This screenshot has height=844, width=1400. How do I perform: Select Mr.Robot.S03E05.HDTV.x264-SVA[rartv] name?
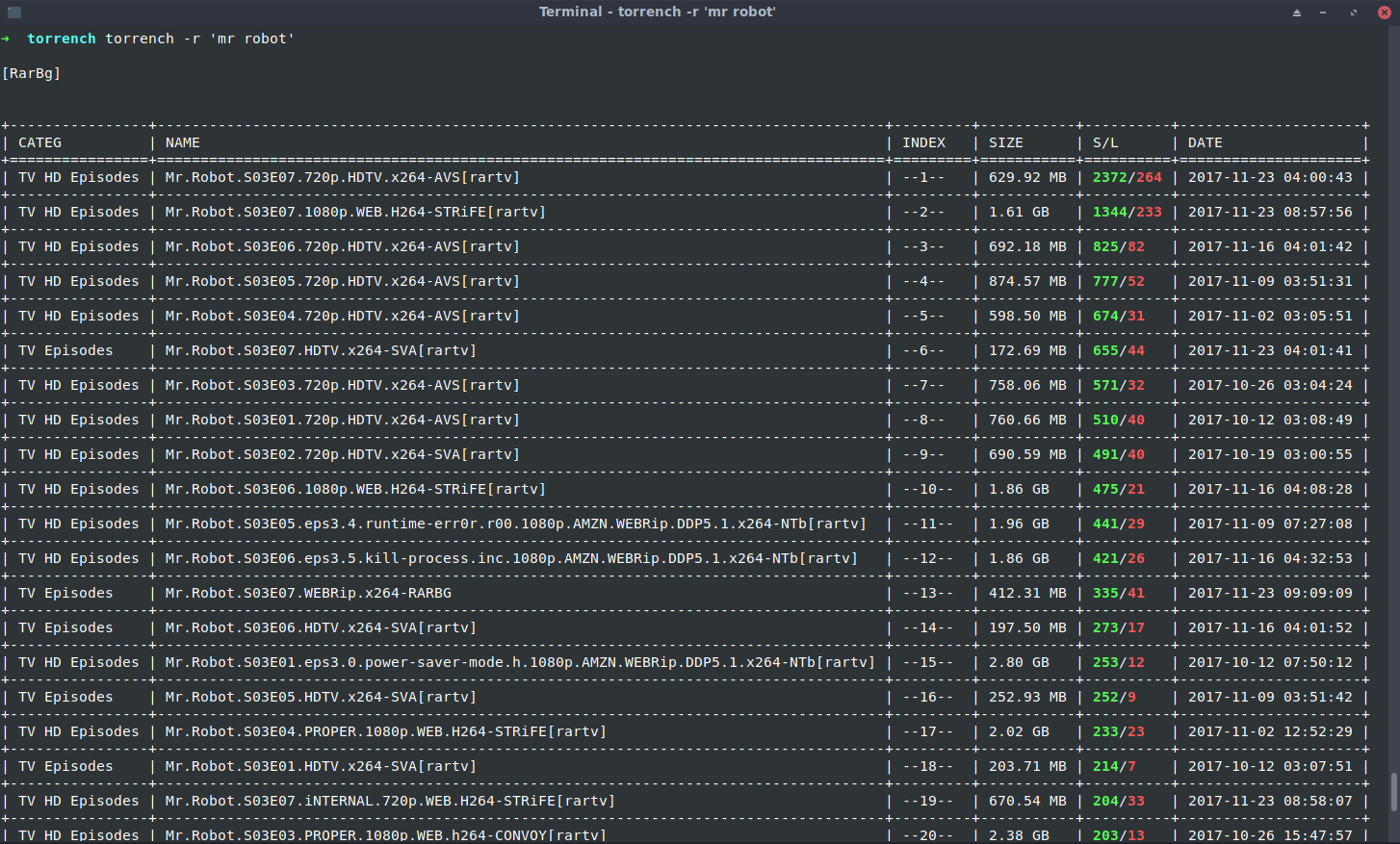[x=321, y=697]
